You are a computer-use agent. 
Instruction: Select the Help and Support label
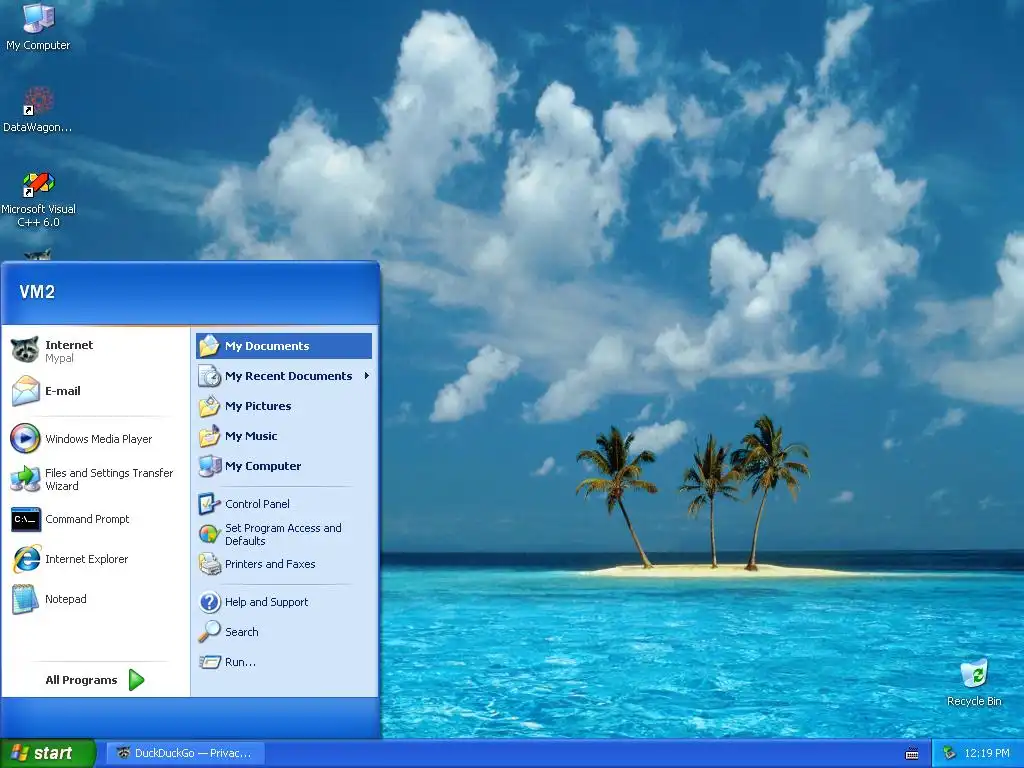coord(266,601)
